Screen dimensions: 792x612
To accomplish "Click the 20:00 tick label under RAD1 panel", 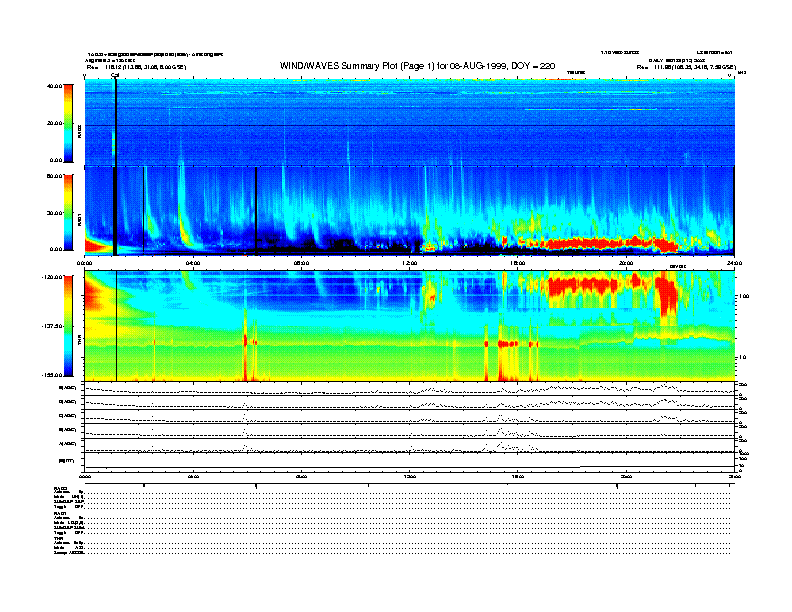I will pos(626,263).
